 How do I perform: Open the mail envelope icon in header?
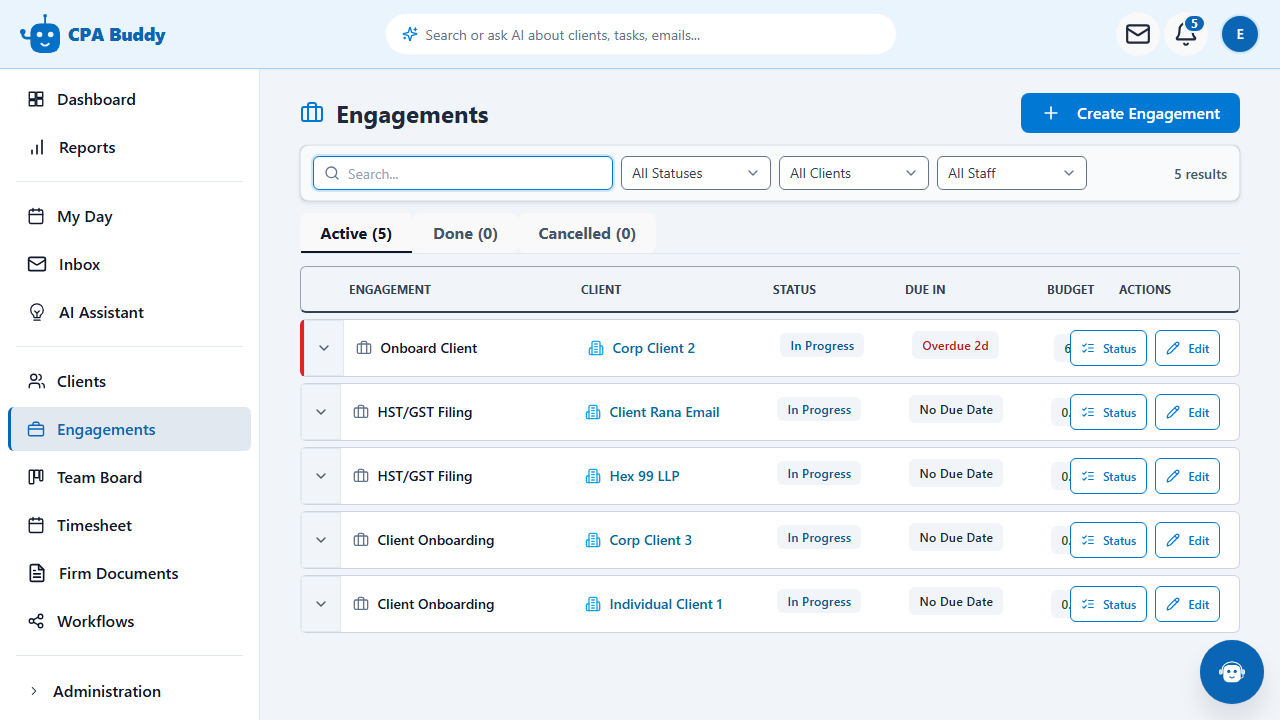(1138, 34)
